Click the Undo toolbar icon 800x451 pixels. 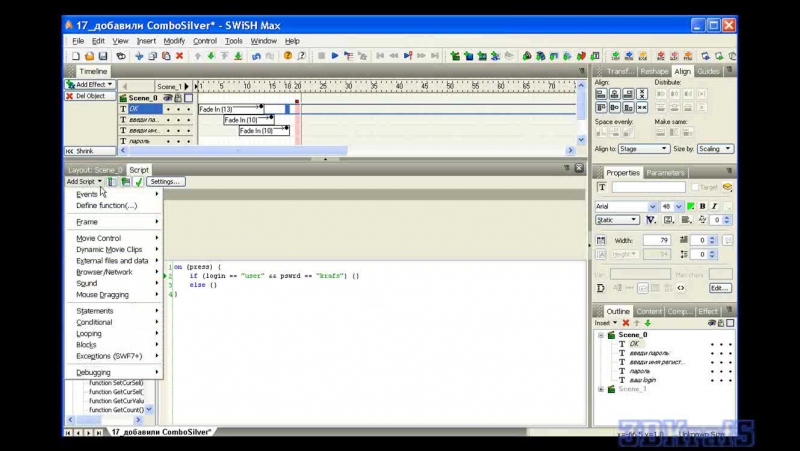pyautogui.click(x=256, y=56)
